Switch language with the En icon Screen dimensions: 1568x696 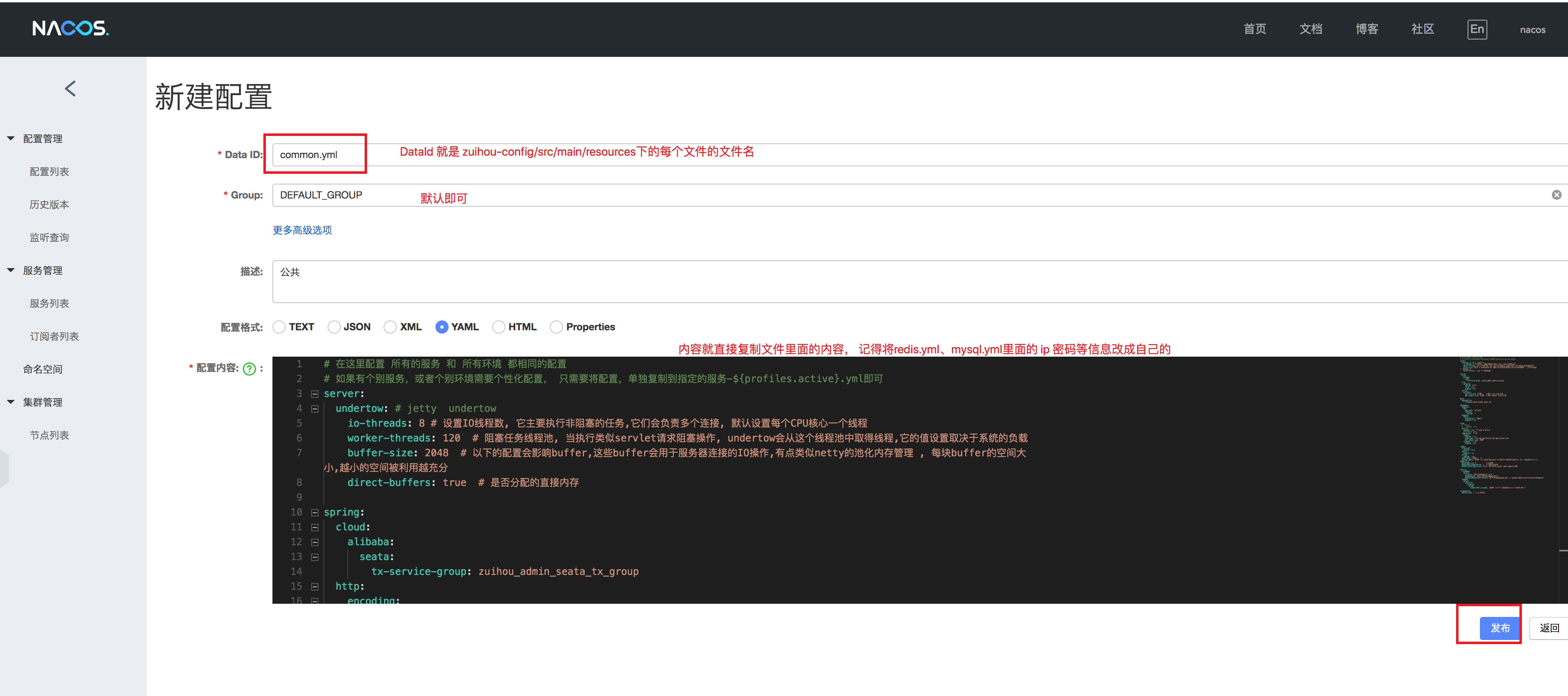[x=1477, y=29]
